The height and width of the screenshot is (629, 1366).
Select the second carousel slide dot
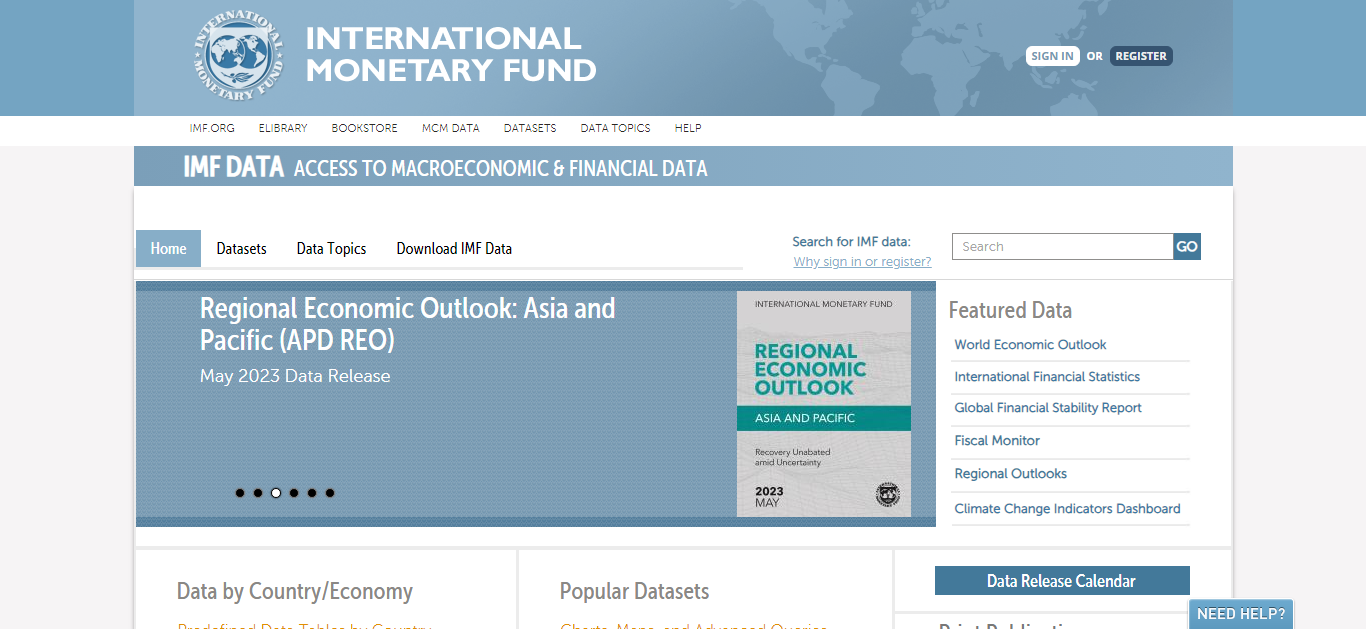(258, 493)
